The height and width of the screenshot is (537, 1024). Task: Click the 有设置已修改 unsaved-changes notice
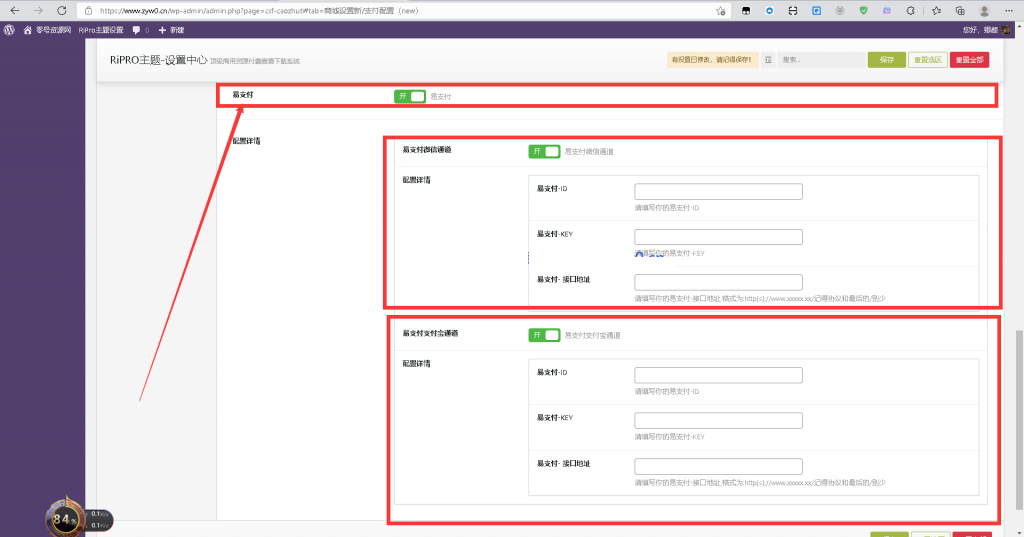(x=712, y=59)
